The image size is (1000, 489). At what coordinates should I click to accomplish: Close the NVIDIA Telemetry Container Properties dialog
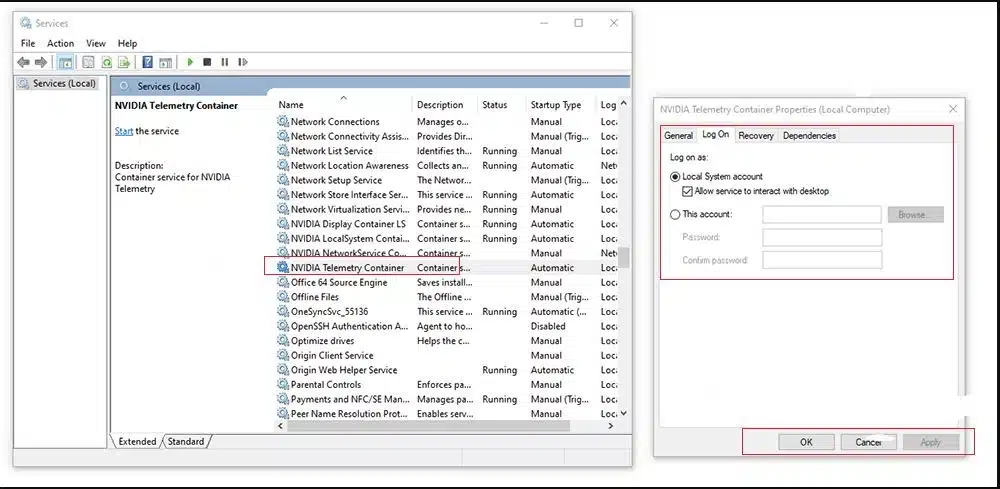coord(953,109)
